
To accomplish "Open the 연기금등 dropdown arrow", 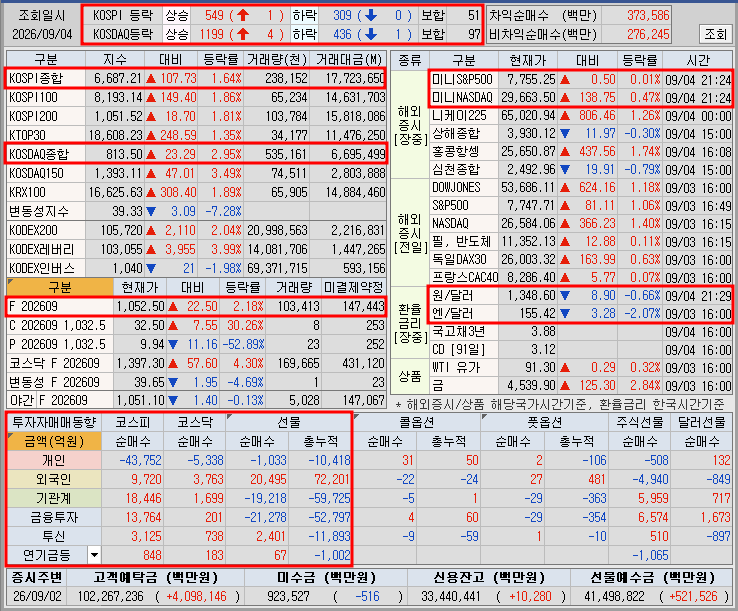I will 94,555.
